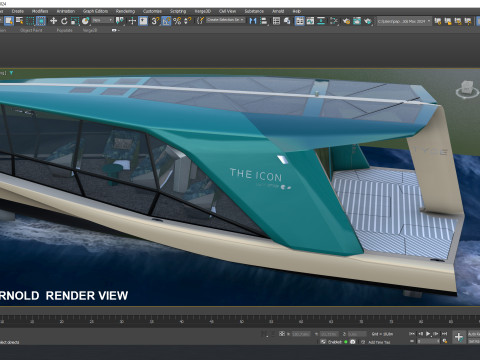
Task: Click the current frame number field
Action: coord(428,341)
